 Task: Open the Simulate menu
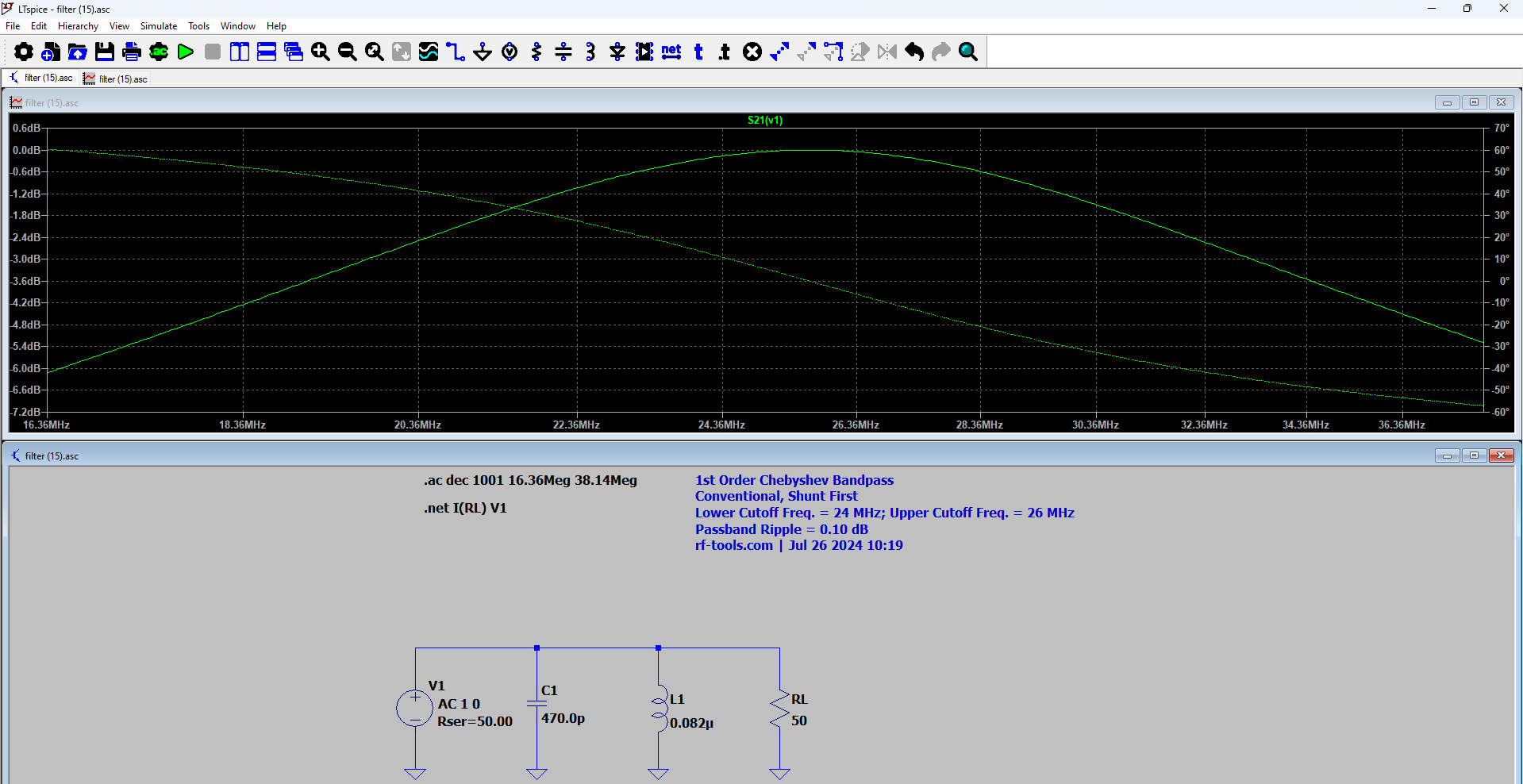point(159,26)
